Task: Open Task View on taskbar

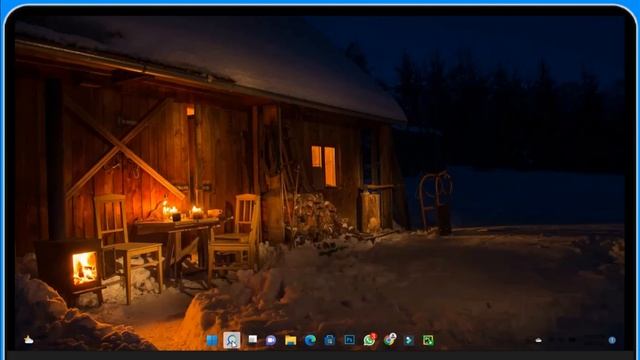Action: point(253,340)
